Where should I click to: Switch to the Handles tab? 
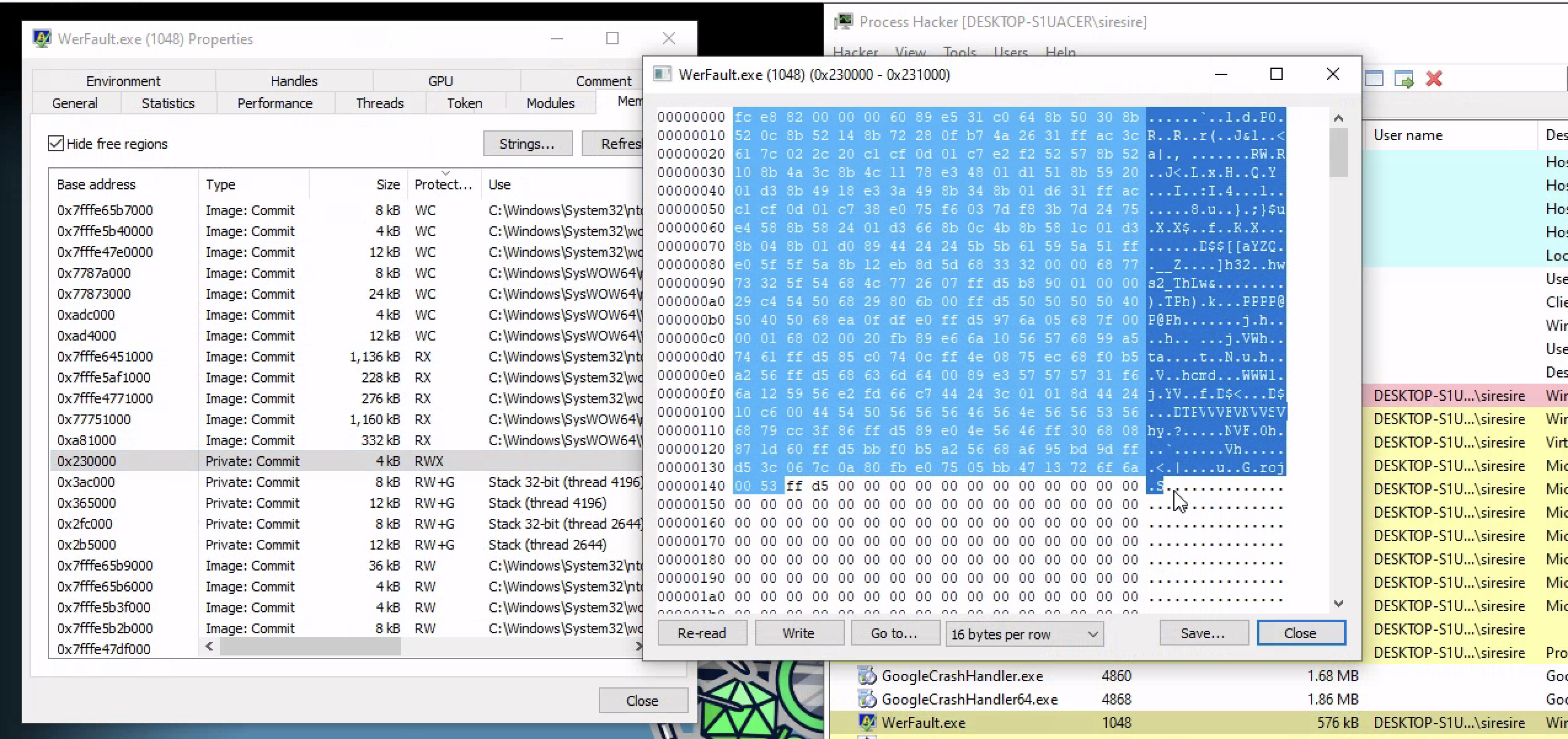[294, 81]
